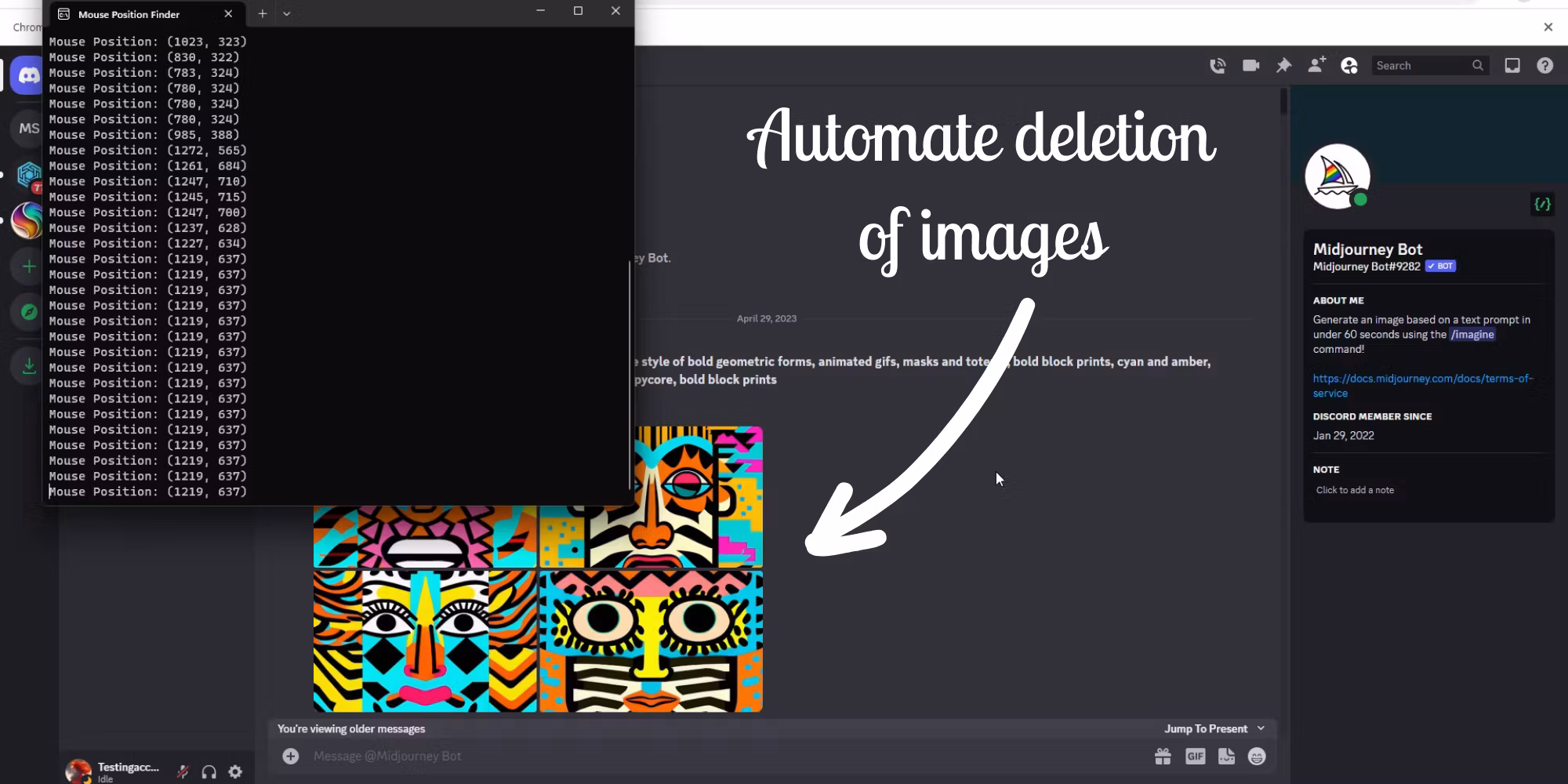Open the GIF picker
Screen dimensions: 1568x784
point(1195,757)
